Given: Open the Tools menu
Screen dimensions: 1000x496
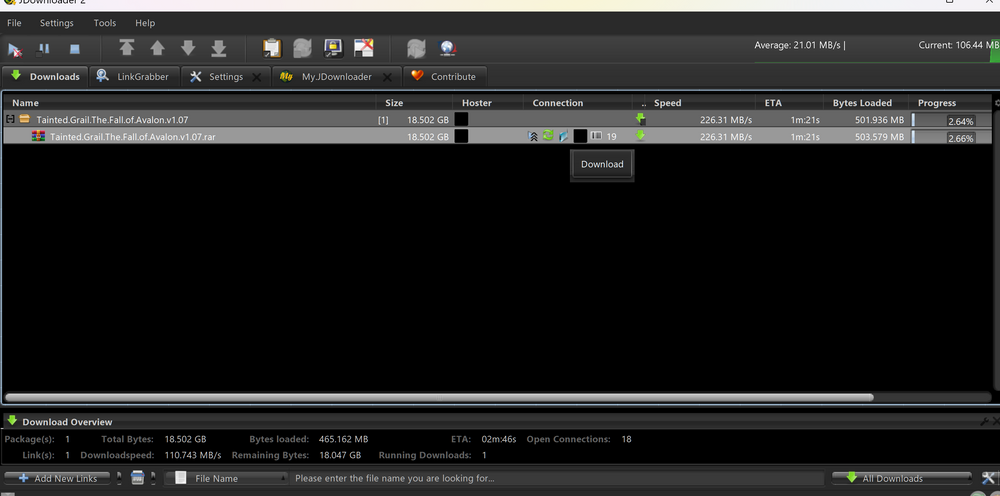Looking at the screenshot, I should coord(105,23).
